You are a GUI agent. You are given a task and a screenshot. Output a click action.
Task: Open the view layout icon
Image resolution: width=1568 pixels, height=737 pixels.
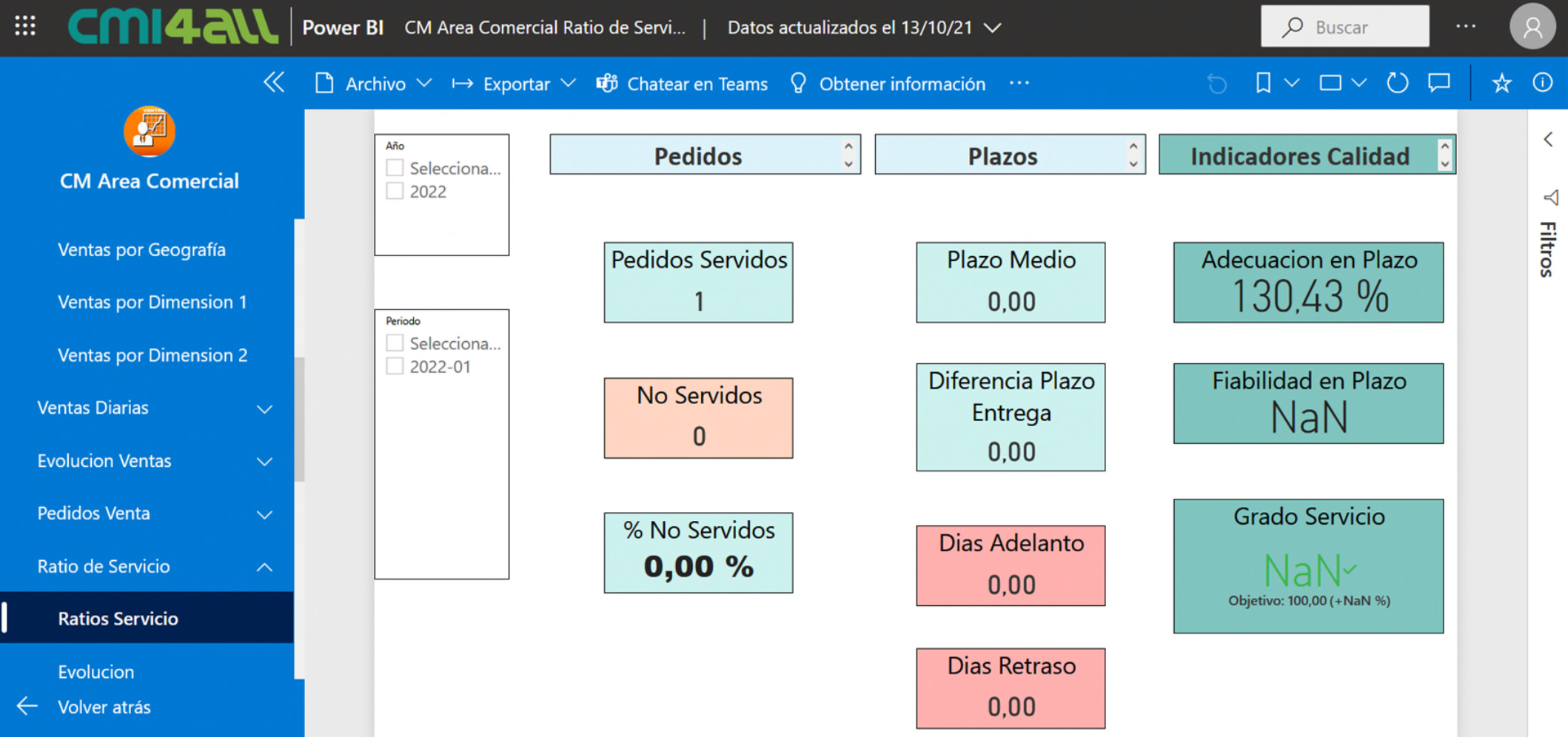(x=1330, y=83)
